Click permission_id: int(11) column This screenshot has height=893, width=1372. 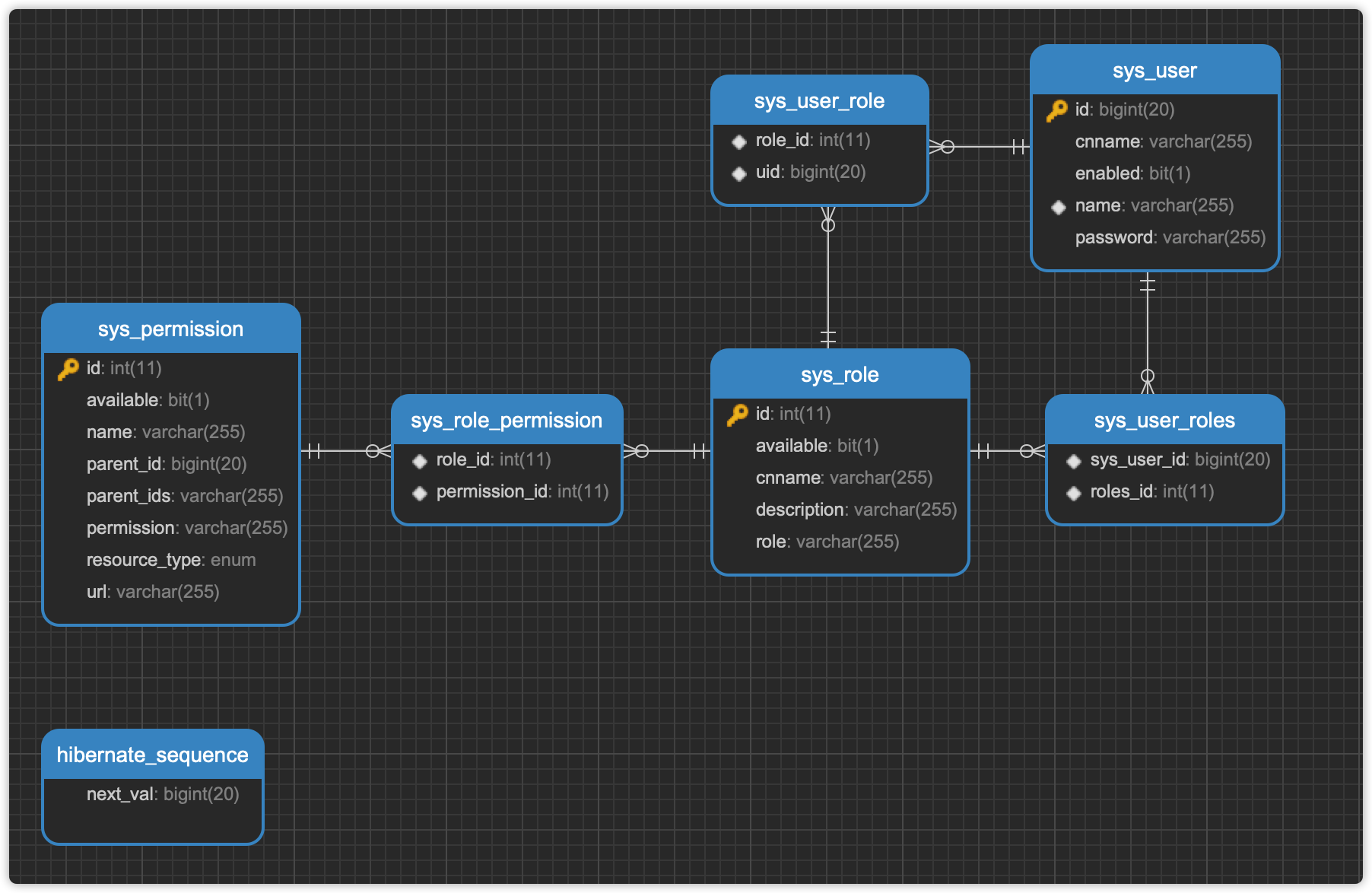click(522, 491)
